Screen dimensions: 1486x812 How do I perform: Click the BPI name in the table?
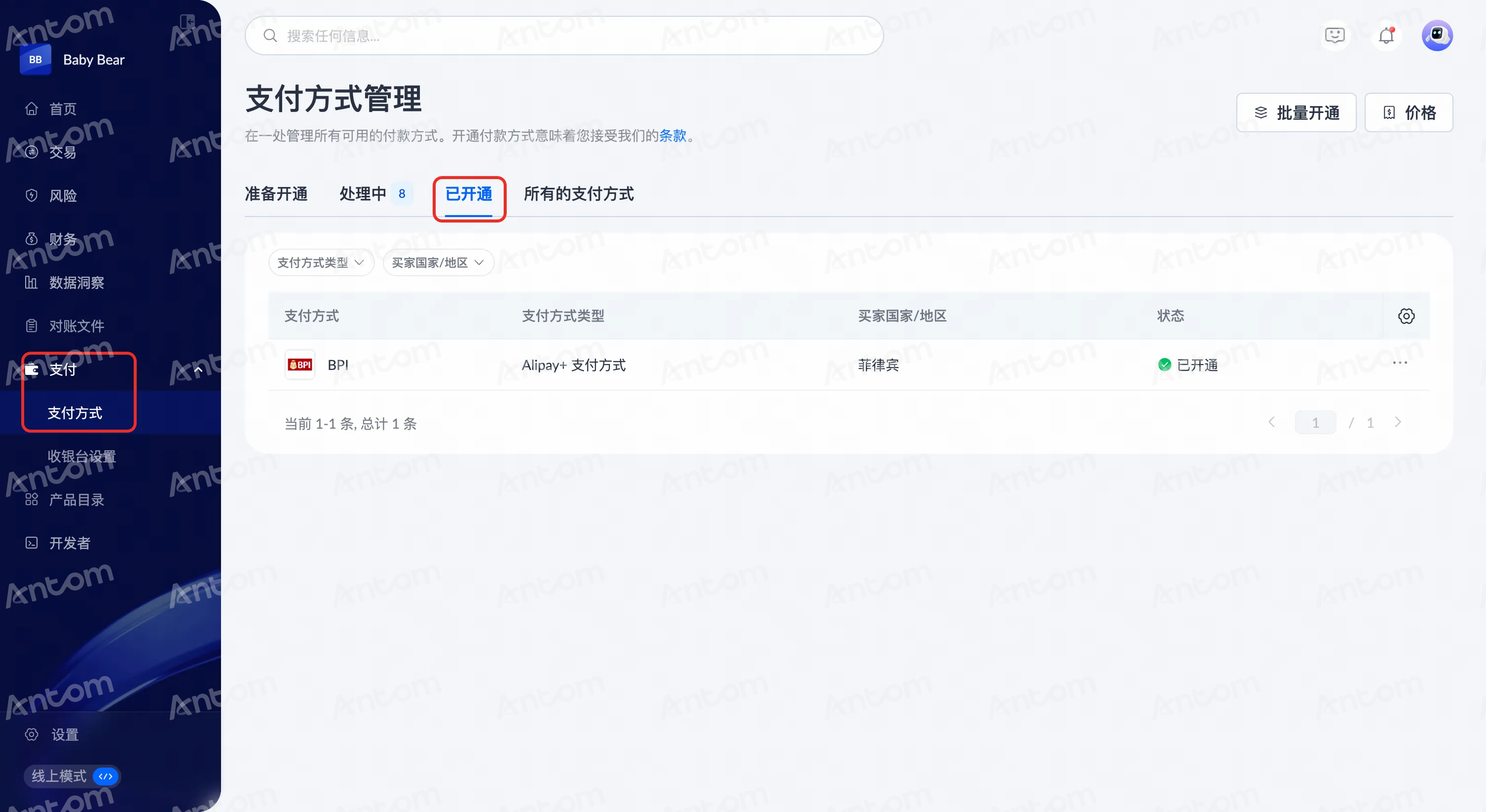(338, 365)
